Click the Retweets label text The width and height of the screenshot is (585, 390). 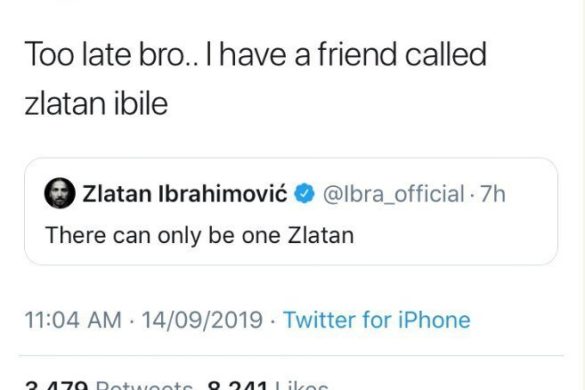coord(144,386)
